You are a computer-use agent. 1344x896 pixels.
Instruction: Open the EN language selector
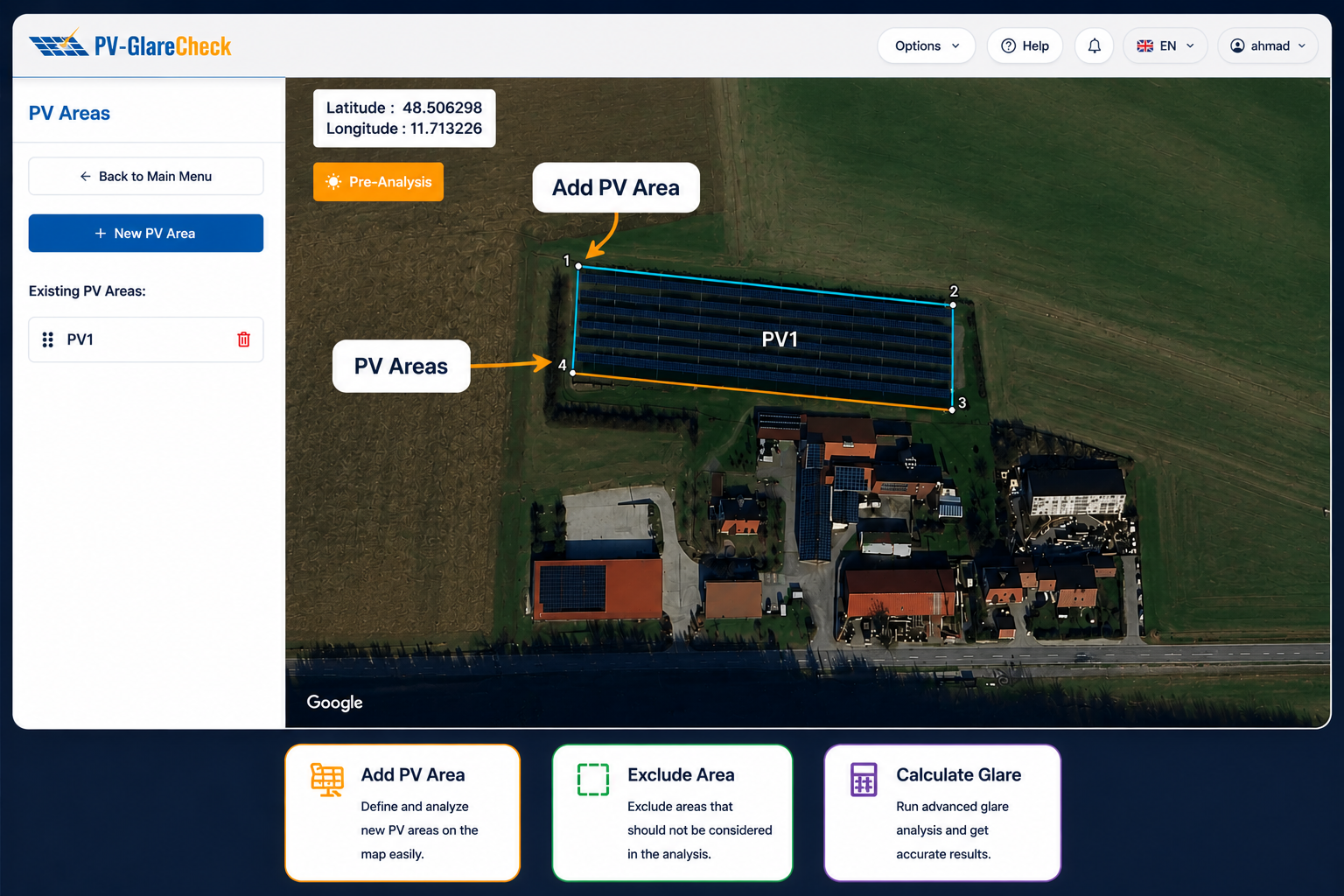point(1165,45)
